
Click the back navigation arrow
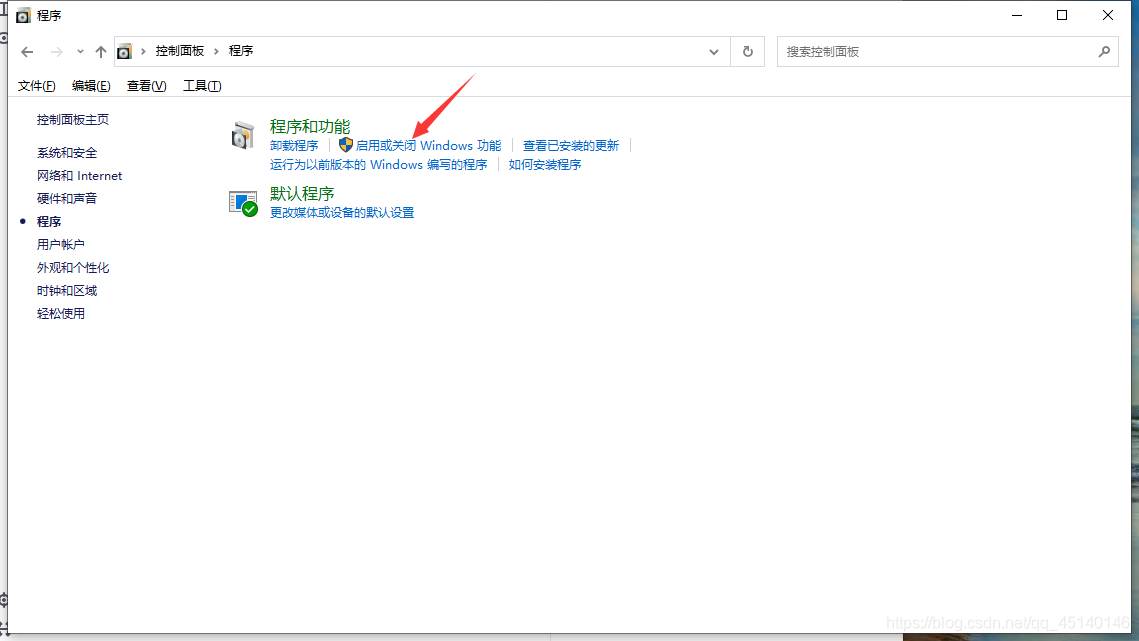(x=27, y=52)
